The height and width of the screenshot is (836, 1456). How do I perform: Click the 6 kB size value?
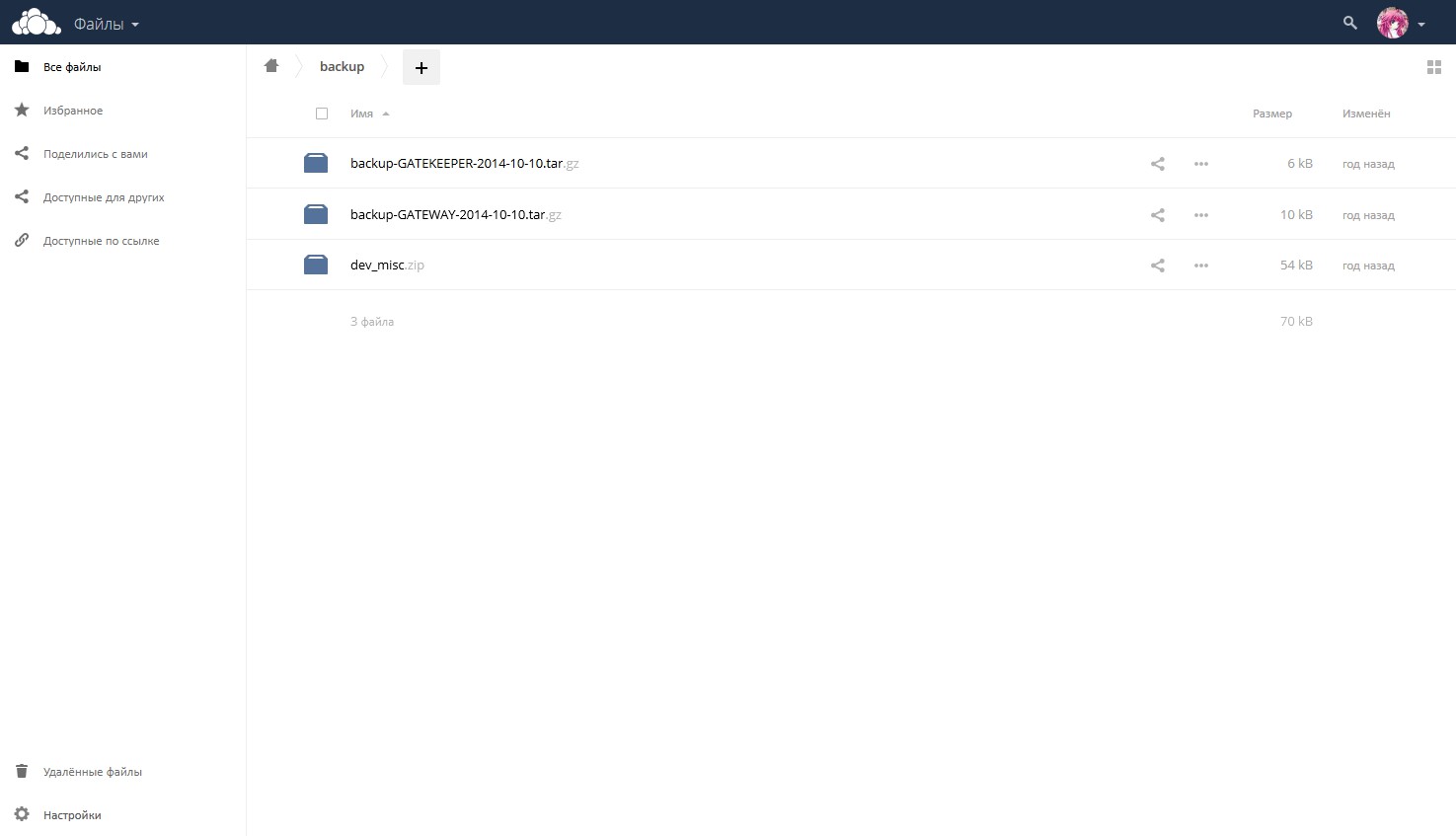point(1300,164)
